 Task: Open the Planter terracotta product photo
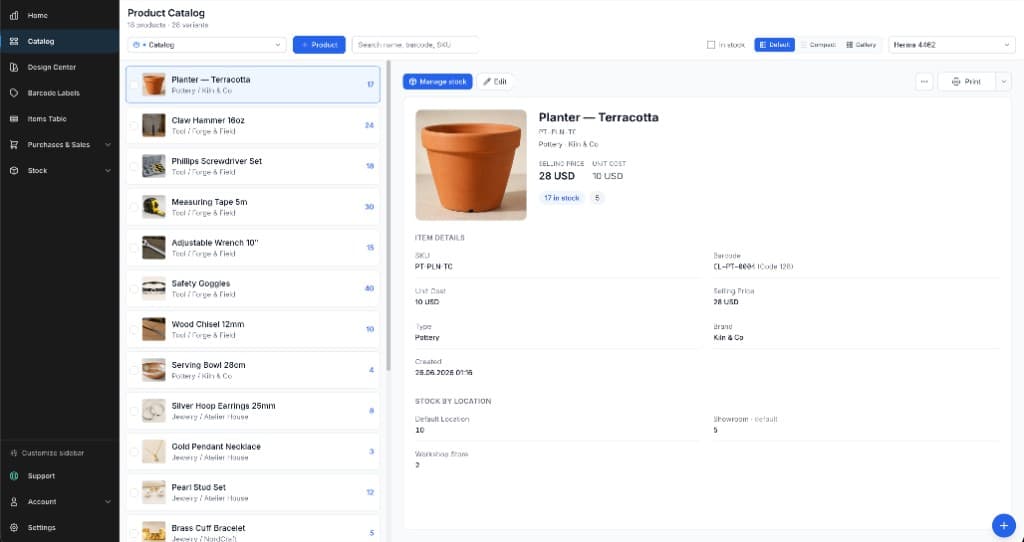pos(471,165)
